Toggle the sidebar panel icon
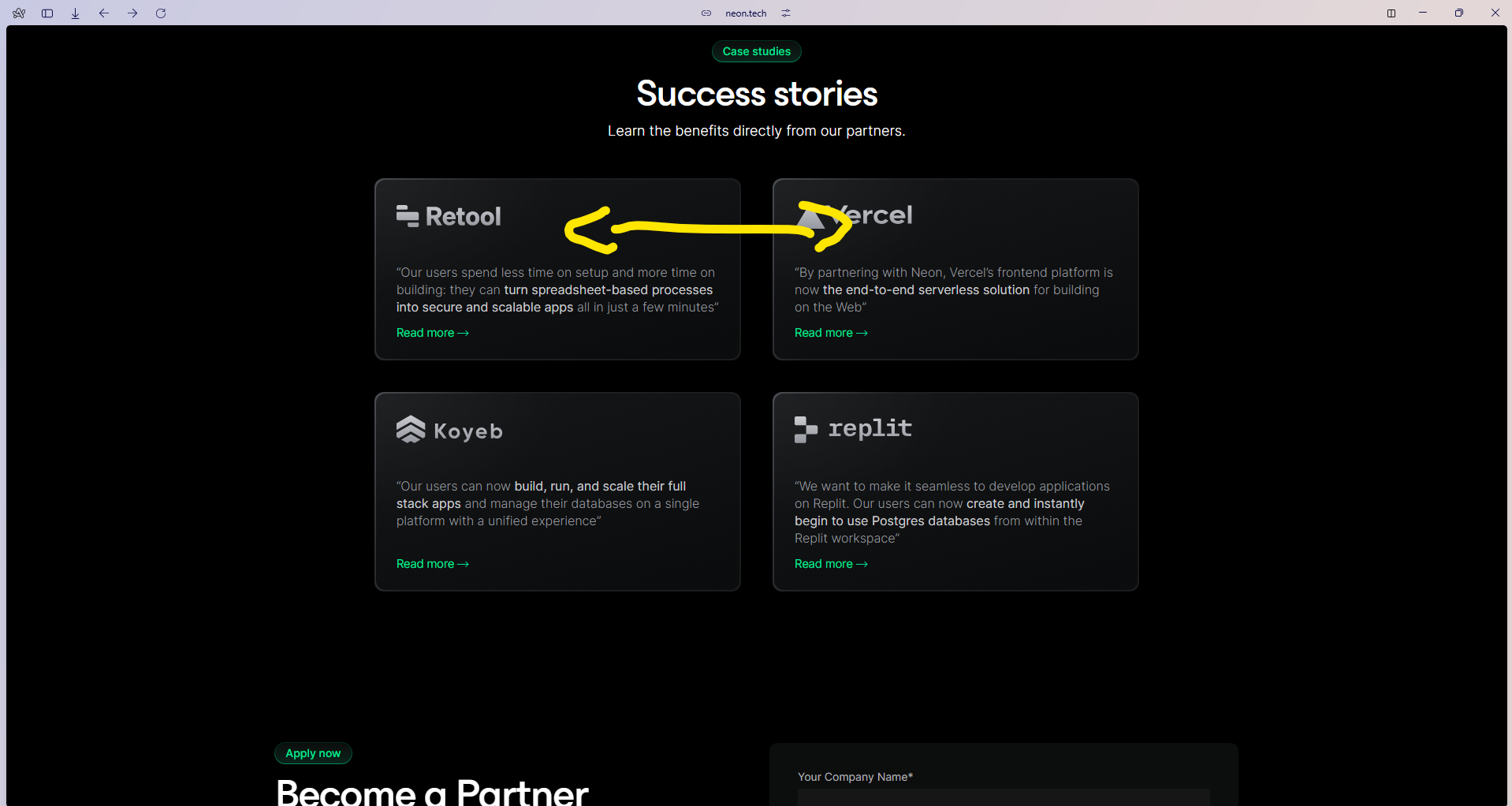Viewport: 1512px width, 806px height. 47,13
